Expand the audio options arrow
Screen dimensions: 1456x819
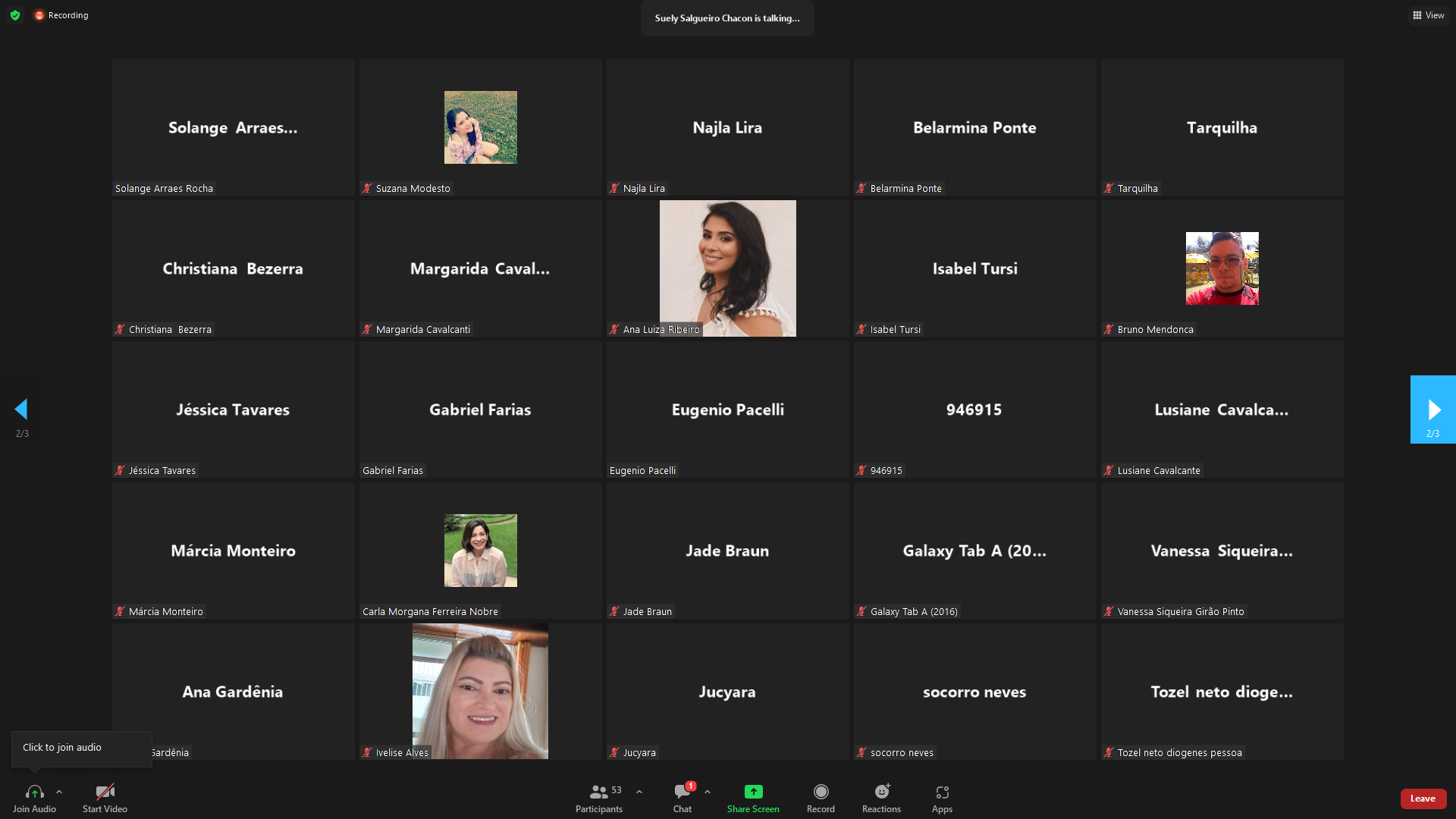59,792
